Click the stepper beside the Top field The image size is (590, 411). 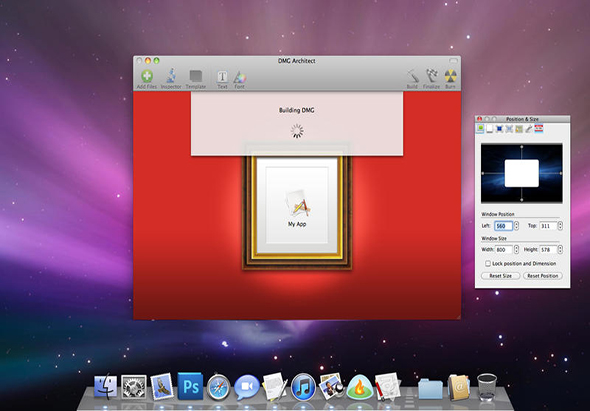click(560, 226)
